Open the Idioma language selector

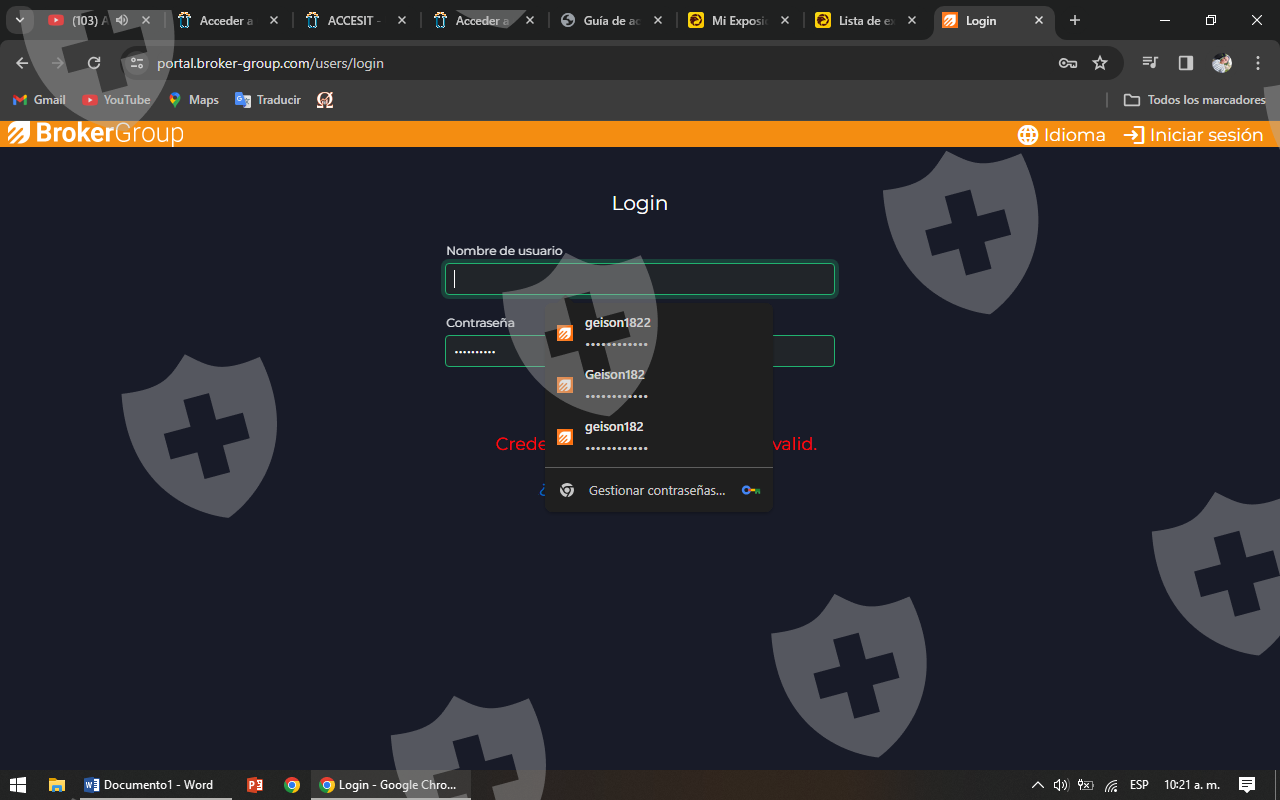click(x=1061, y=135)
